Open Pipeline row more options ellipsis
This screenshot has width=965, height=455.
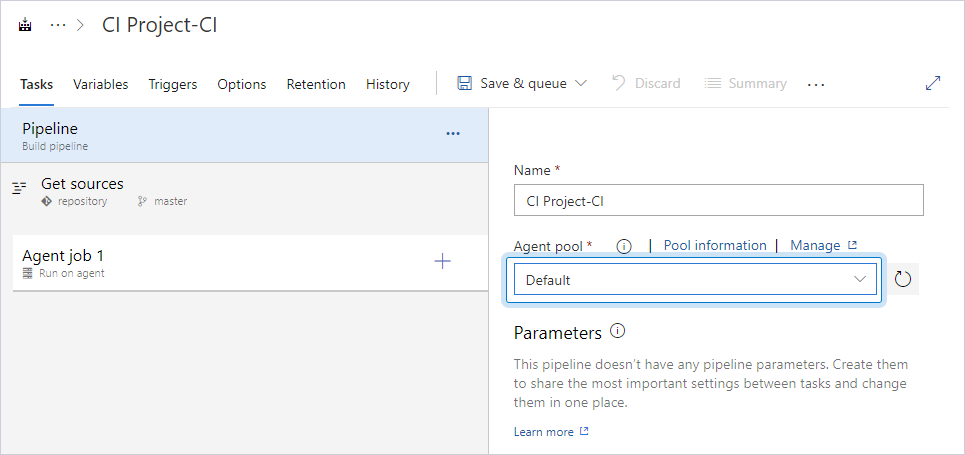(453, 134)
